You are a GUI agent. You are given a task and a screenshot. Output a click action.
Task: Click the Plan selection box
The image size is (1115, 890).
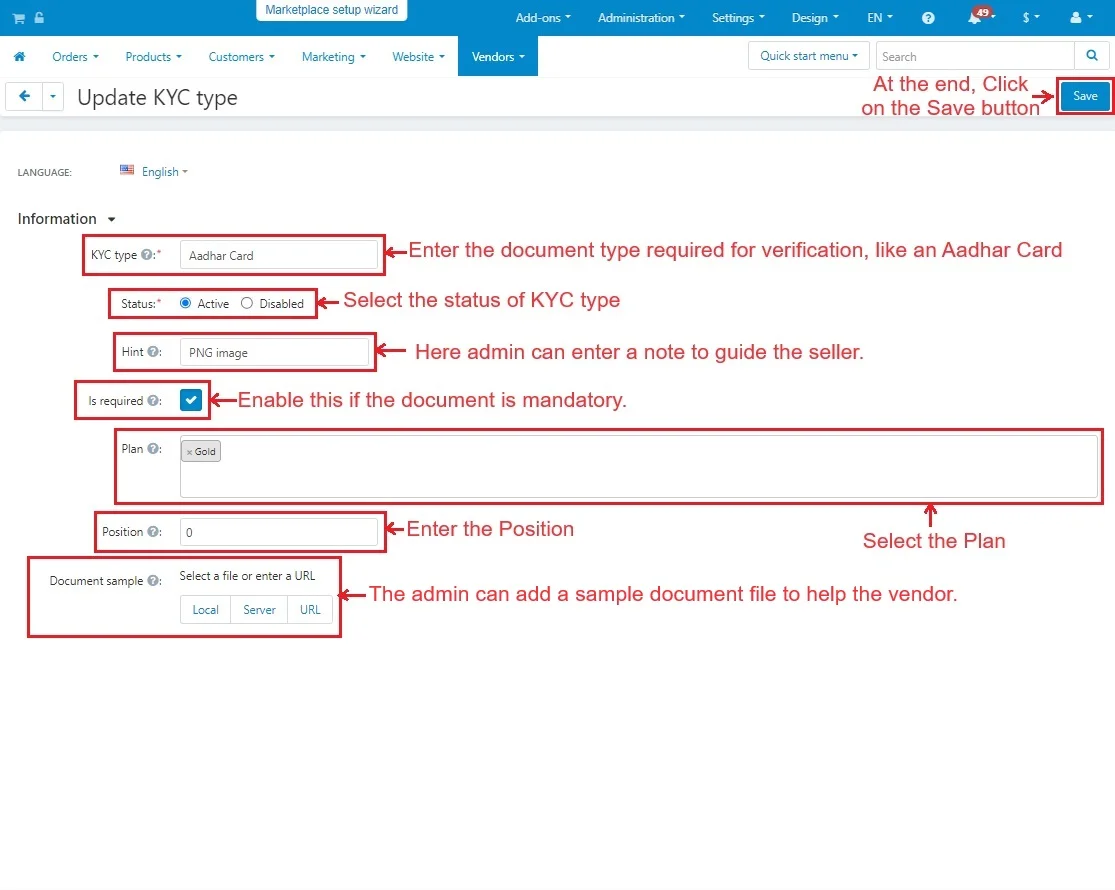(639, 466)
